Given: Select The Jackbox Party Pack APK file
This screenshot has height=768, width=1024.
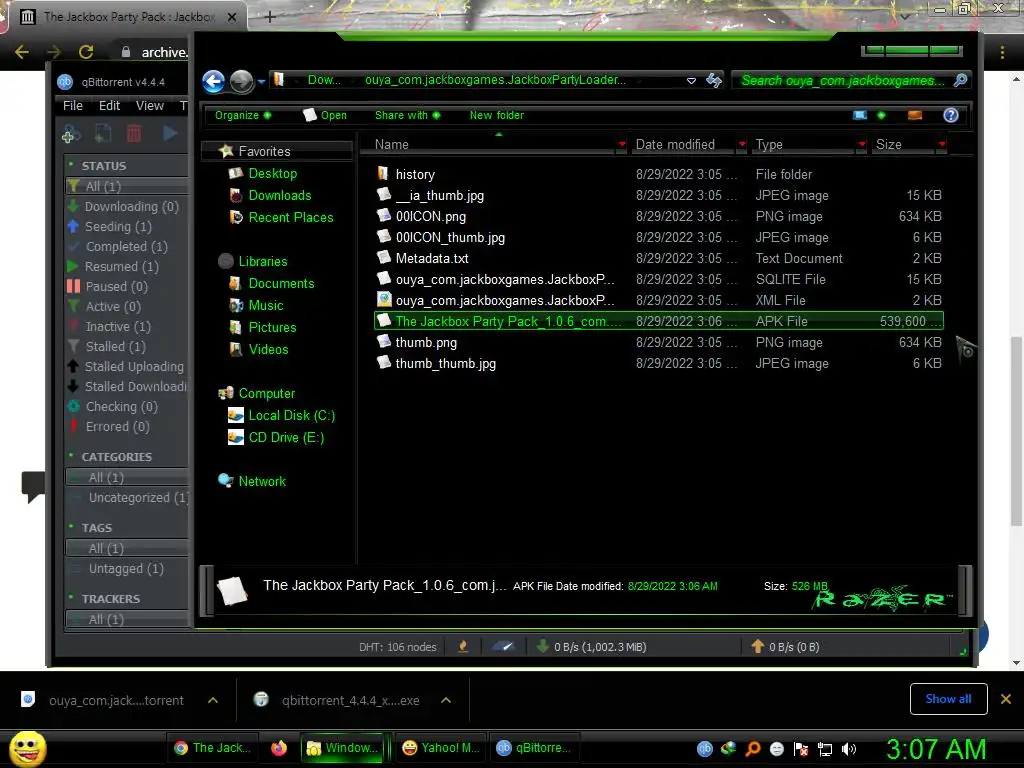Looking at the screenshot, I should (659, 321).
